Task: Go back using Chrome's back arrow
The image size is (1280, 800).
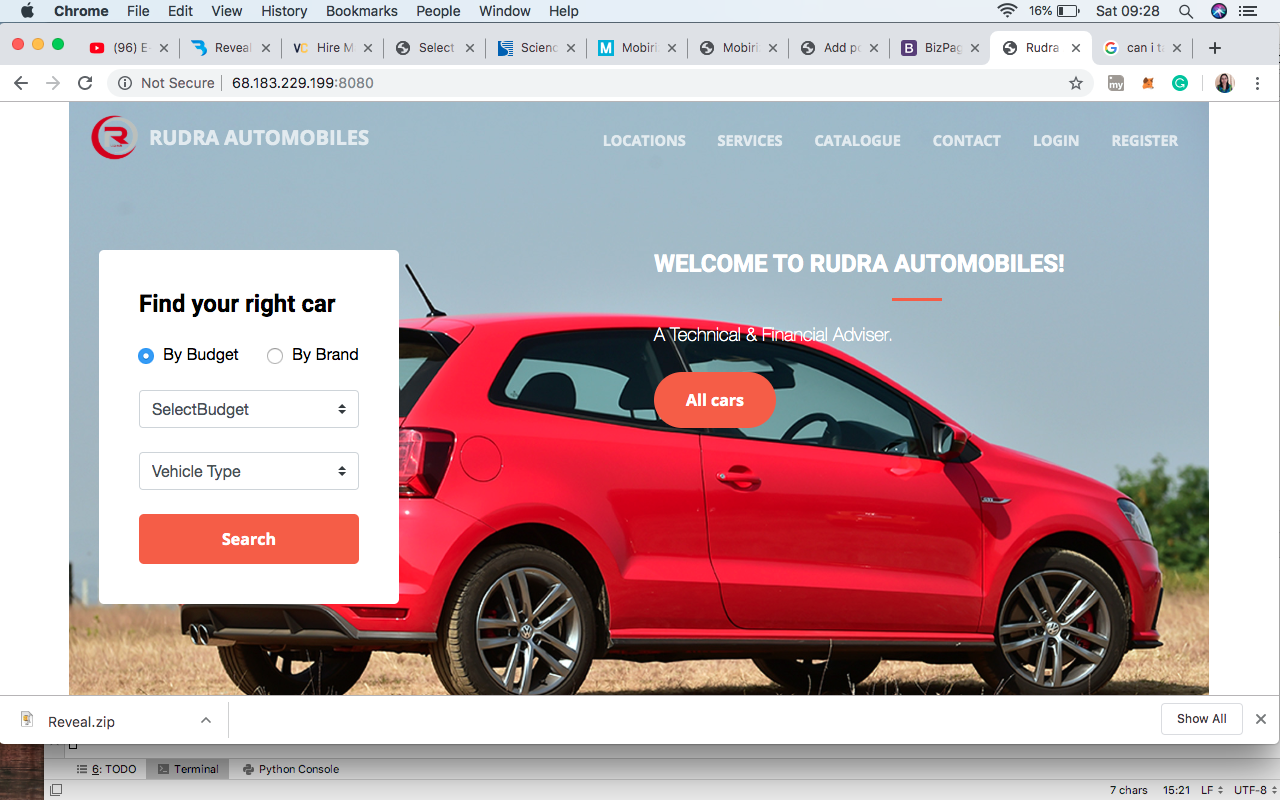Action: click(x=21, y=83)
